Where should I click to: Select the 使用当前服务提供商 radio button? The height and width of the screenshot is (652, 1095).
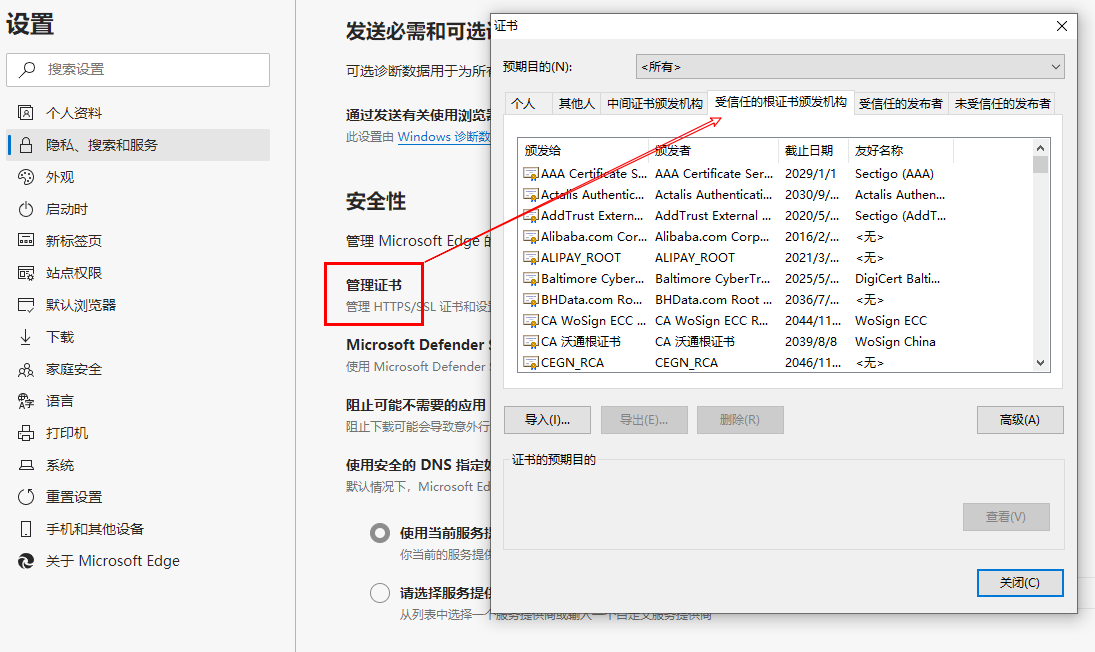[x=380, y=533]
